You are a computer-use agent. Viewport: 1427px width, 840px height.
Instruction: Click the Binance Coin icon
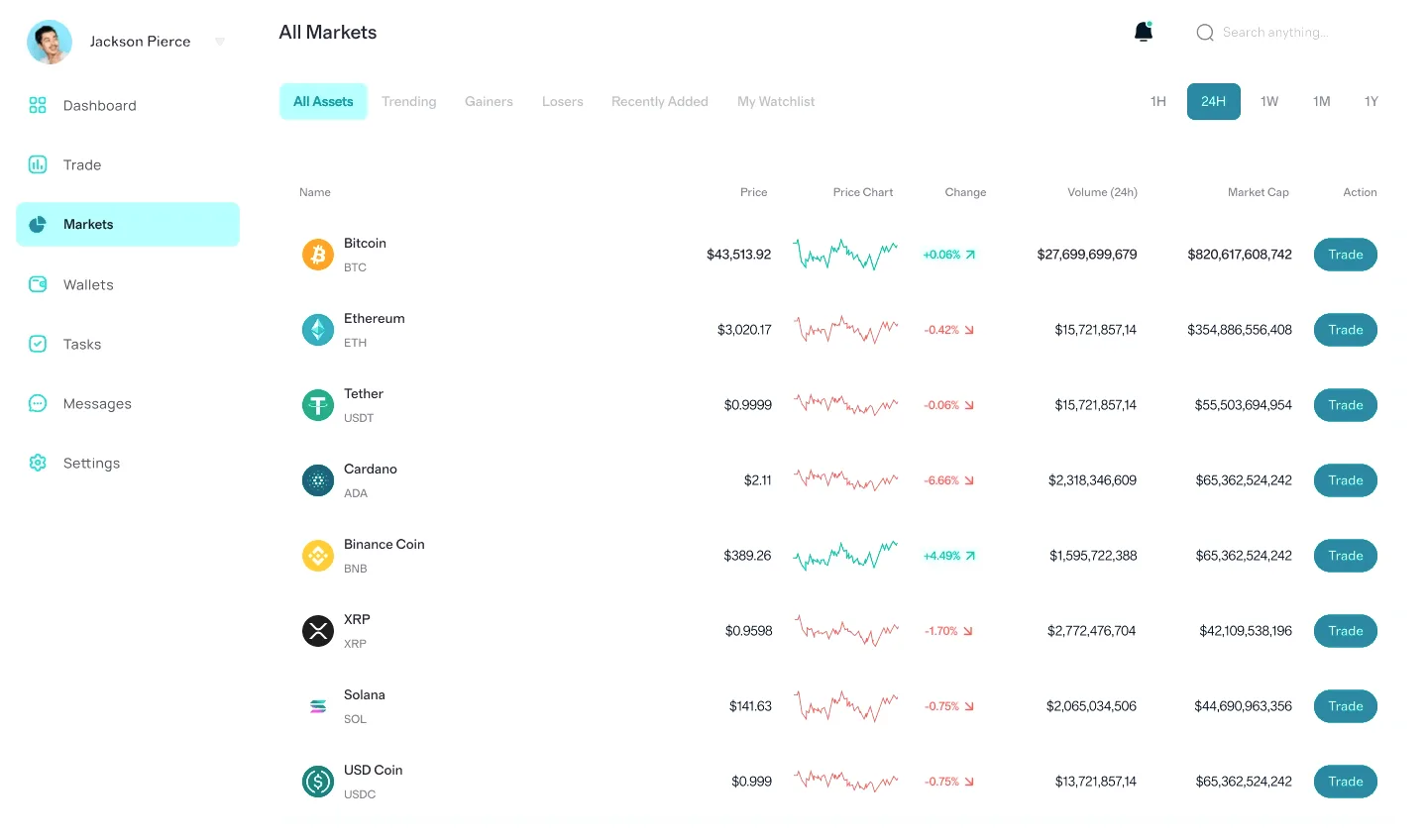(318, 556)
